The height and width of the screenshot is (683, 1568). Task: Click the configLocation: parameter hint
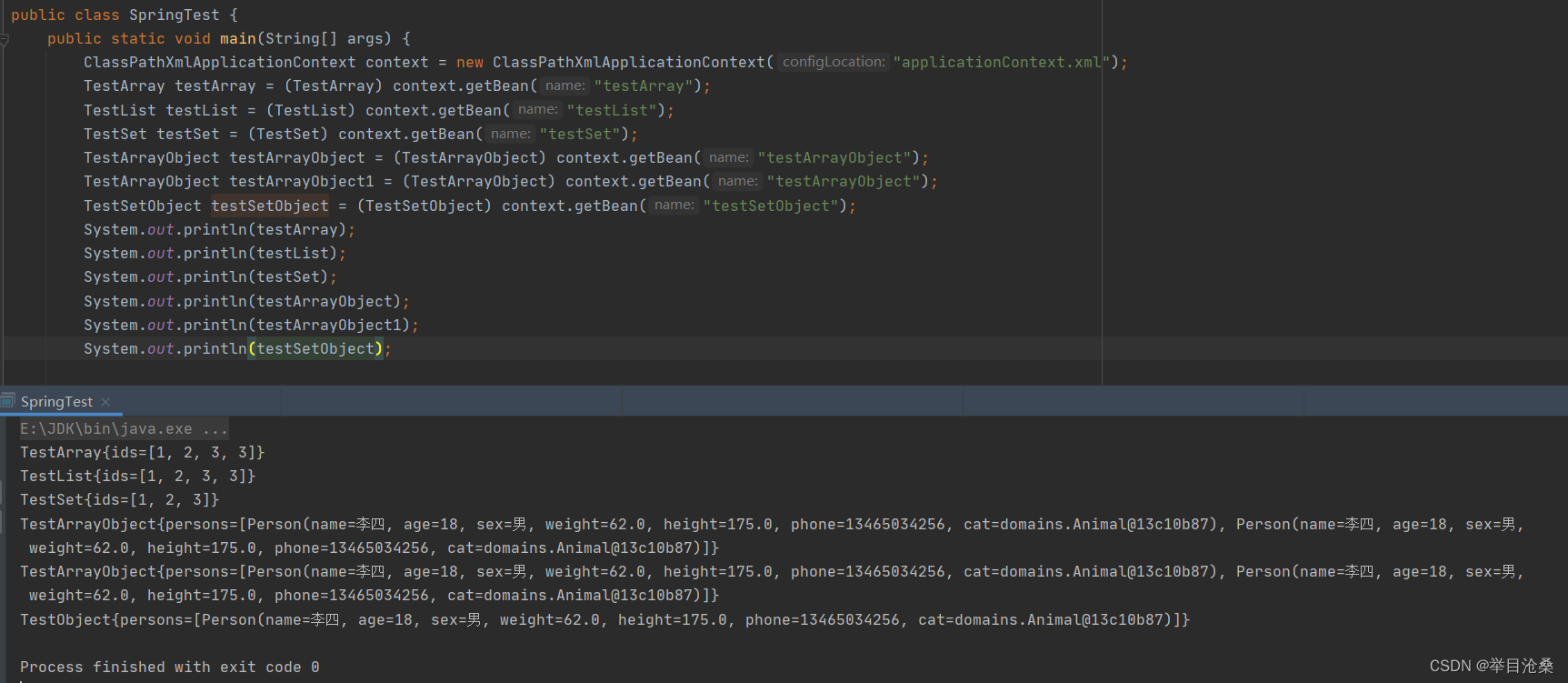834,62
